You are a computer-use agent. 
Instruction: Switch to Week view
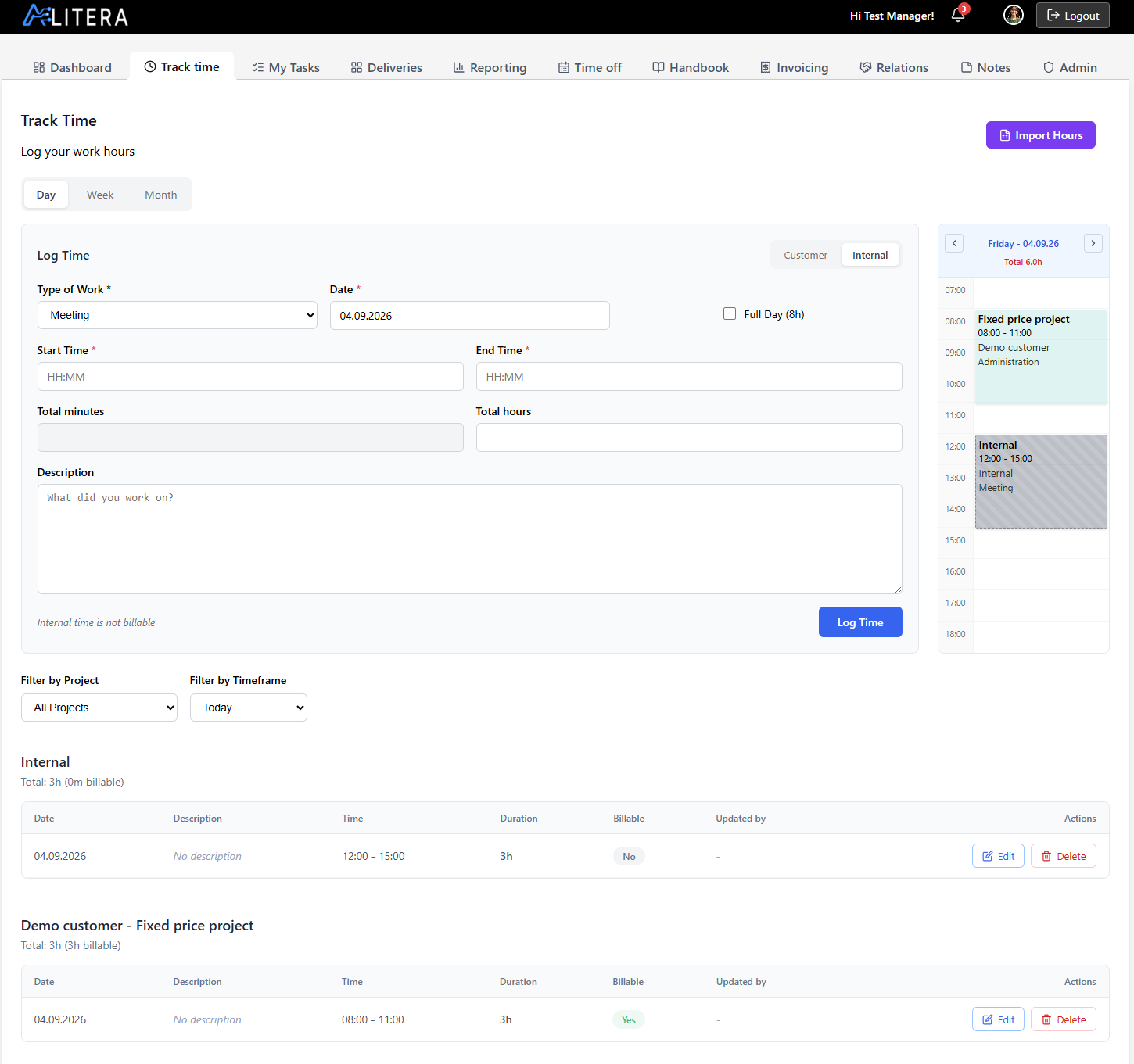pyautogui.click(x=100, y=195)
